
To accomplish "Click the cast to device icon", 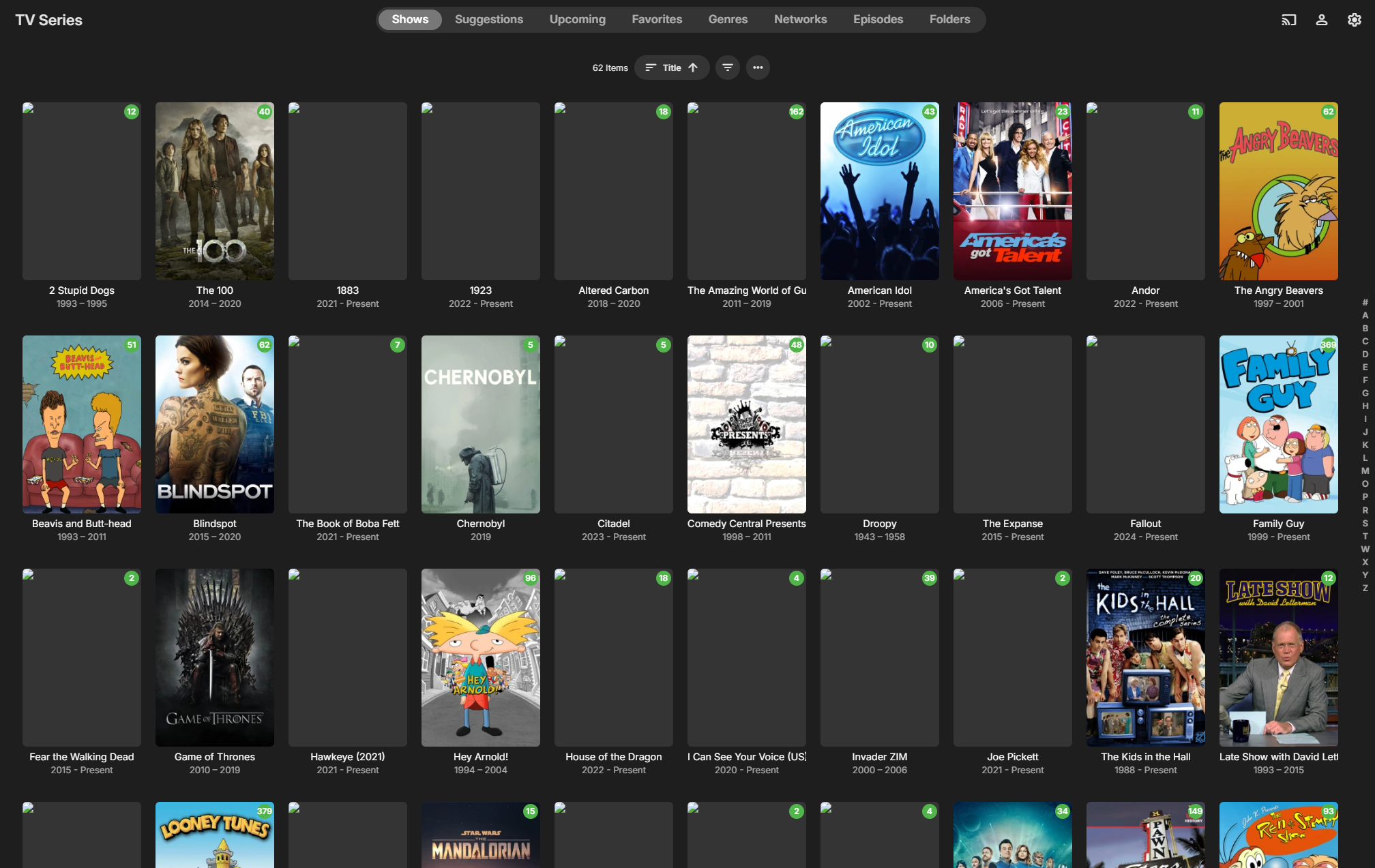I will point(1288,20).
